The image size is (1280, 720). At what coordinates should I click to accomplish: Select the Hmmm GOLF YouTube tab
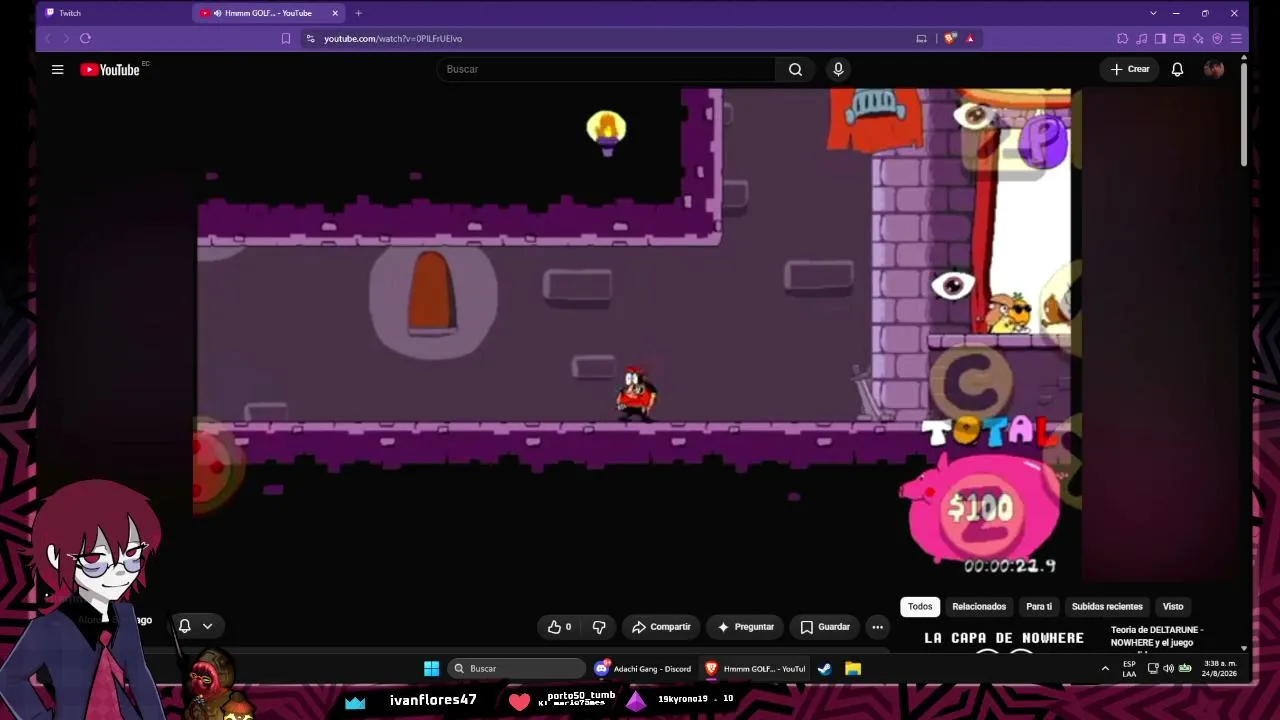[x=269, y=13]
